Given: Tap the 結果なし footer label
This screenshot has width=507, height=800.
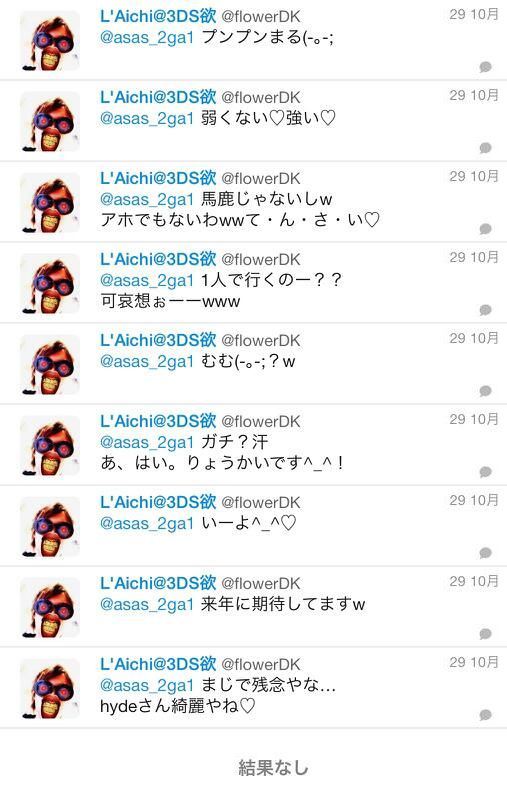Looking at the screenshot, I should tap(273, 767).
